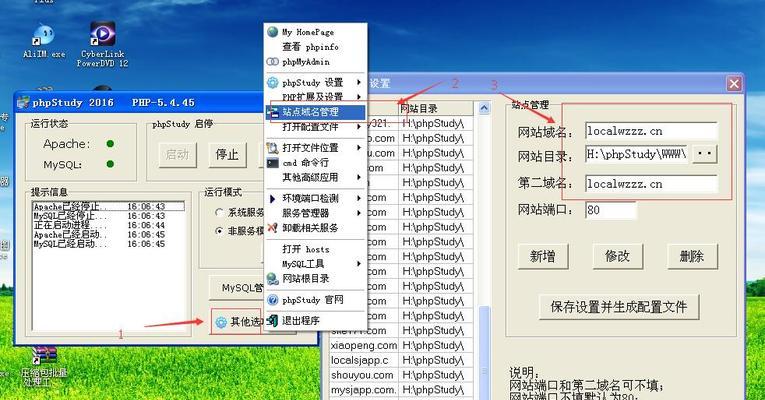Click the gear icon beside phpStudy 设置

pos(273,82)
